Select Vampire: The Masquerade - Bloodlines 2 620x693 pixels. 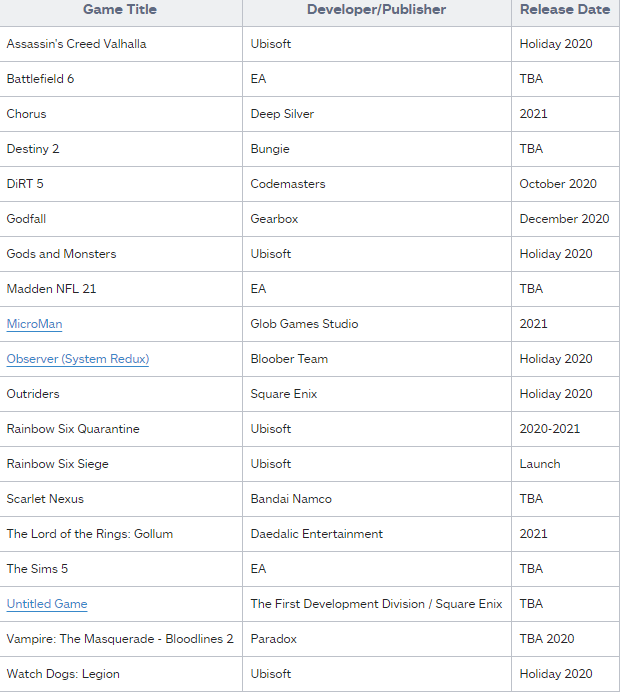point(120,639)
